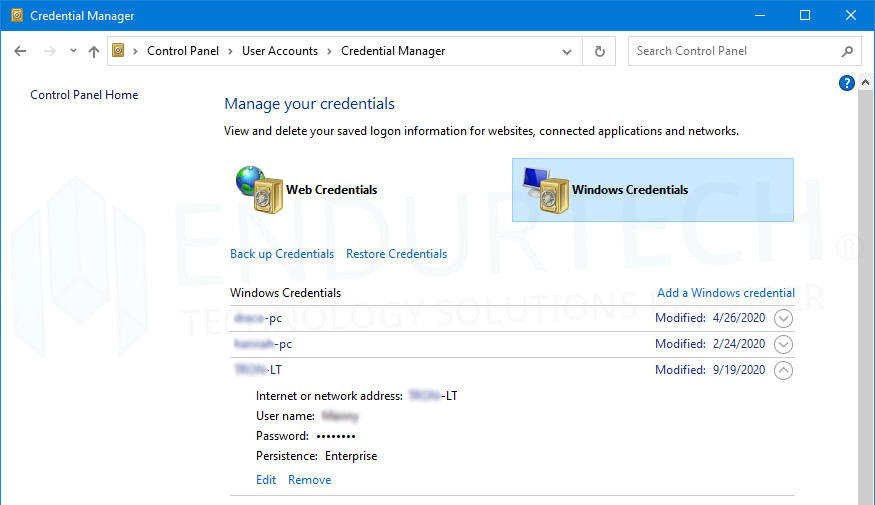Click the scrollbar up arrow
Image resolution: width=875 pixels, height=505 pixels.
point(866,83)
